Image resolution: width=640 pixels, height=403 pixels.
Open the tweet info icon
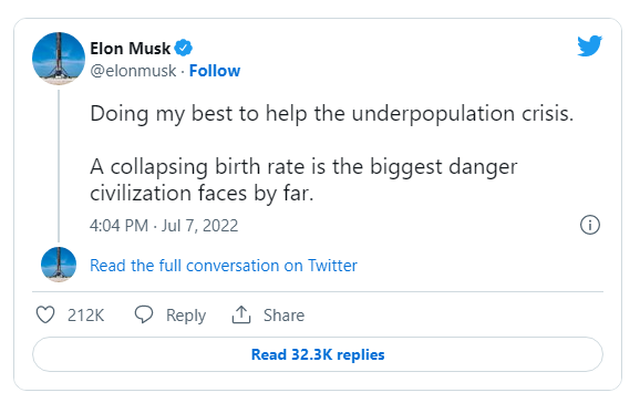(590, 225)
